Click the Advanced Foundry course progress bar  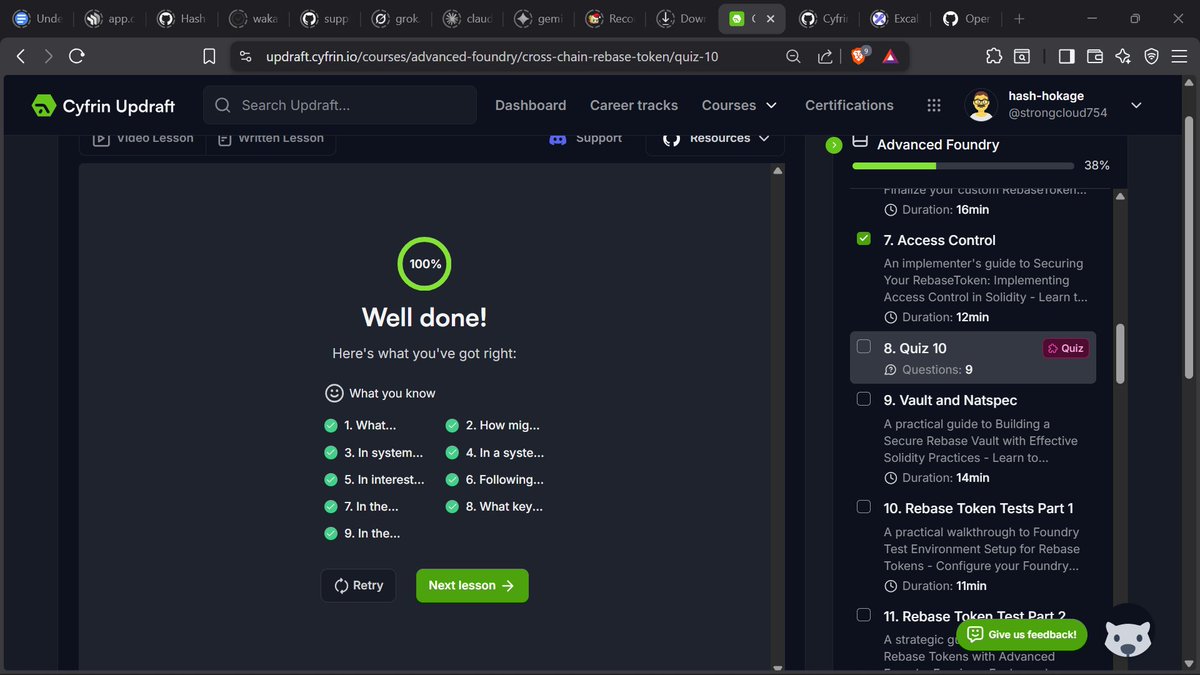[963, 166]
